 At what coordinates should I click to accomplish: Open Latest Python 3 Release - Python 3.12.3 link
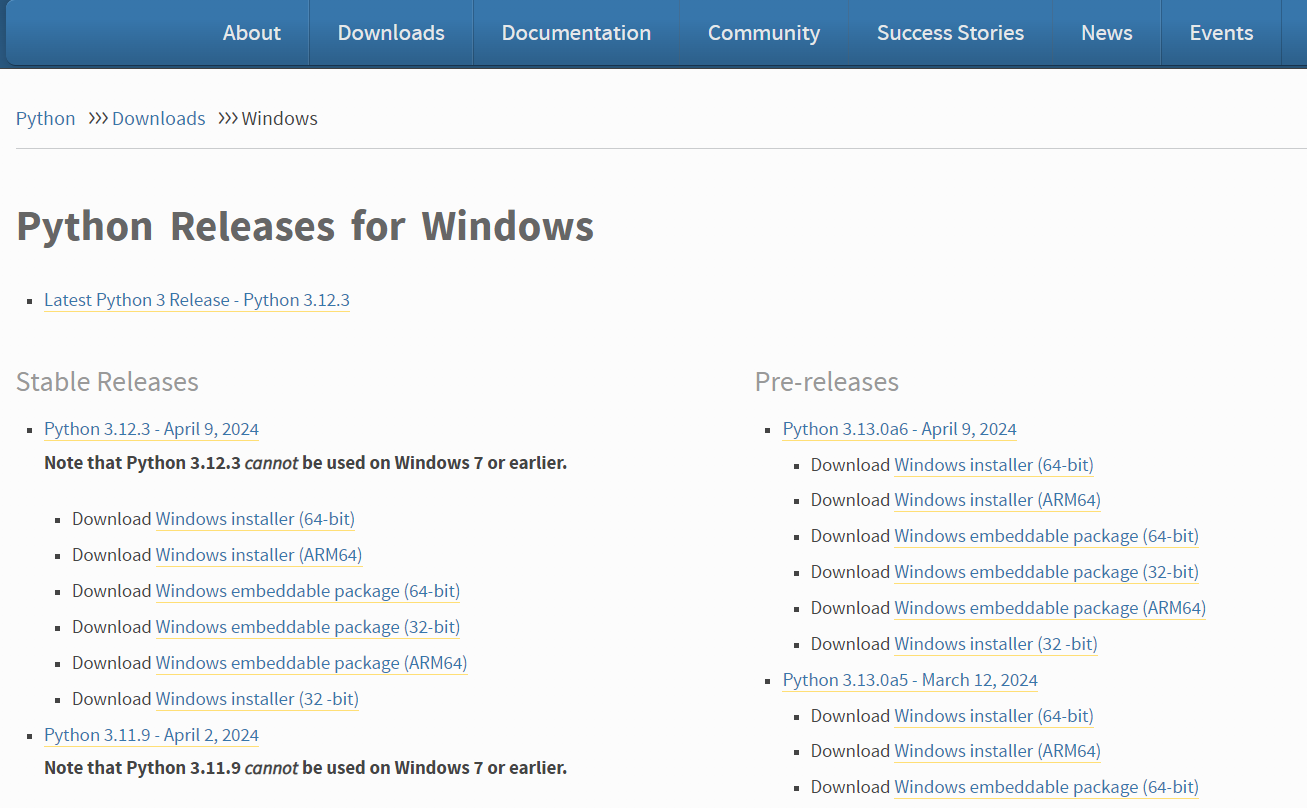click(x=197, y=300)
